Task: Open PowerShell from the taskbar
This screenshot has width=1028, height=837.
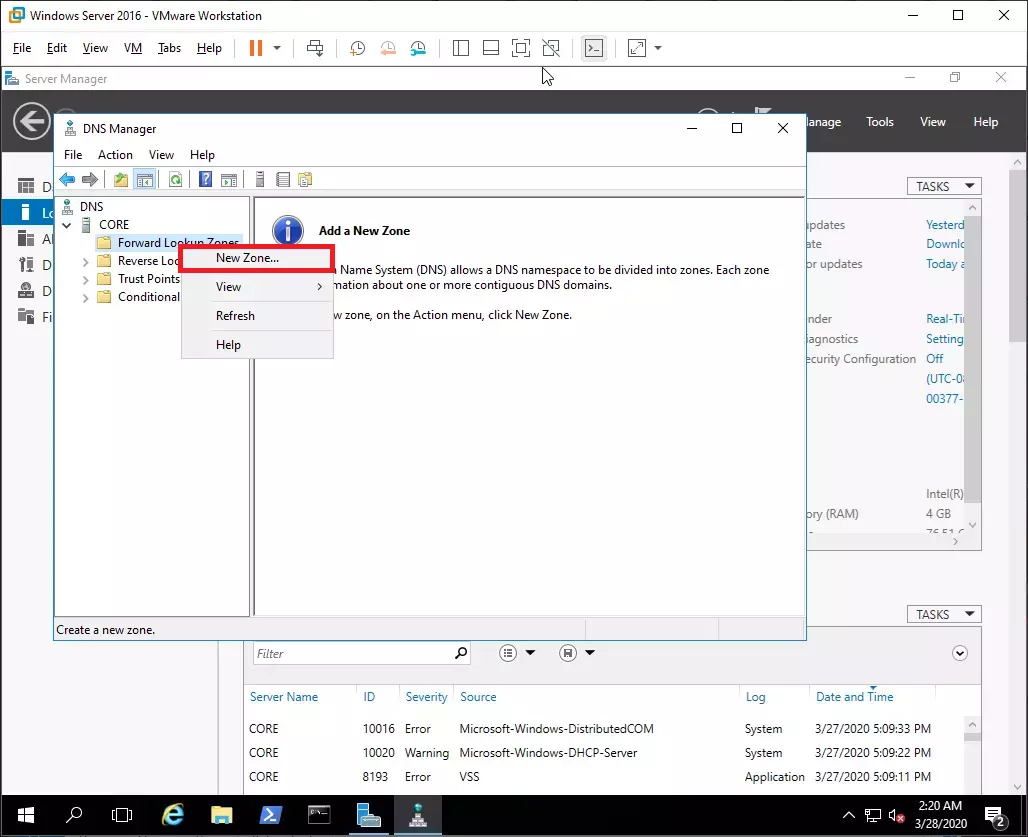Action: tap(270, 815)
